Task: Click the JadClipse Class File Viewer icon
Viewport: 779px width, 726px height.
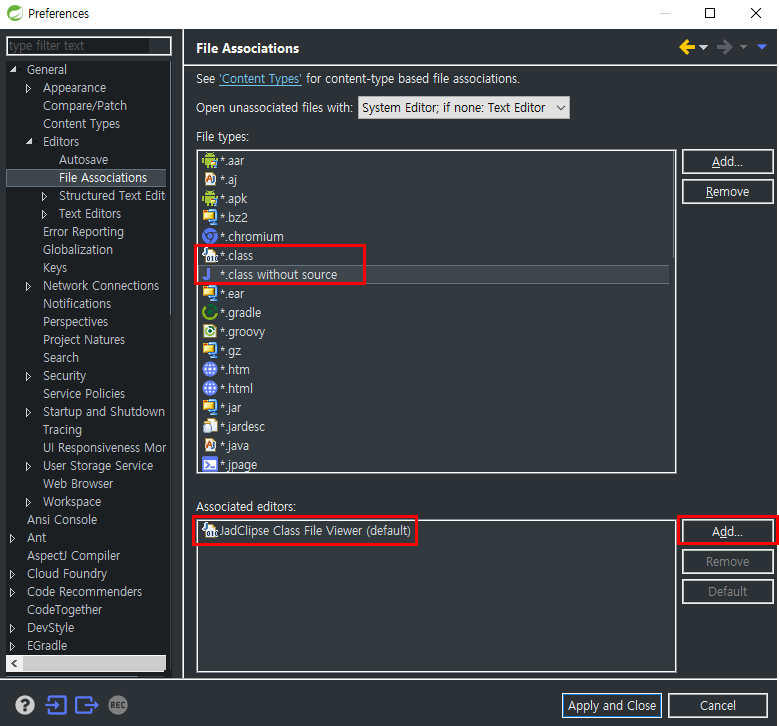Action: 210,531
